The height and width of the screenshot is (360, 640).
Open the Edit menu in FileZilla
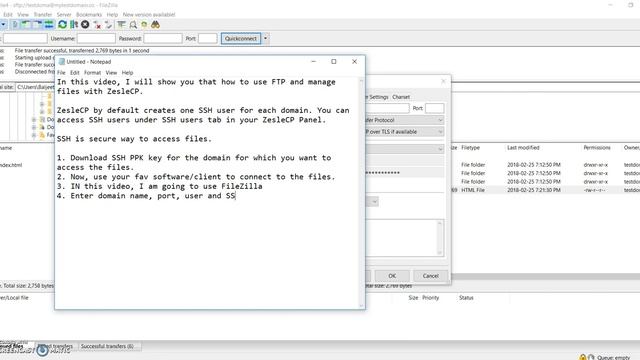[x=8, y=14]
